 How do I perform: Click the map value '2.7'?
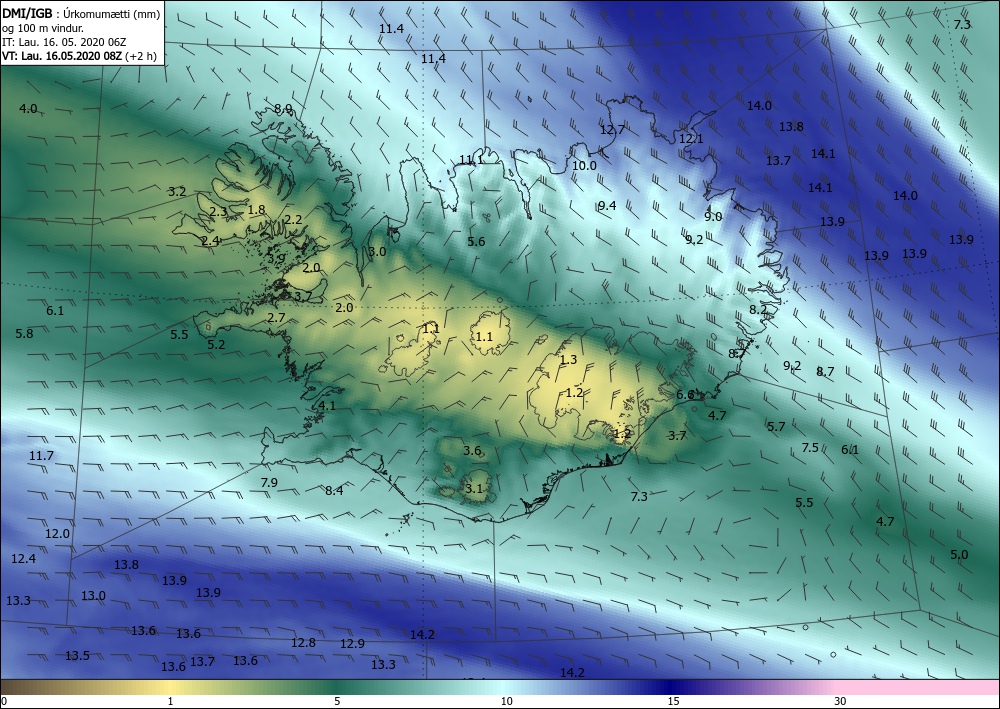[276, 318]
